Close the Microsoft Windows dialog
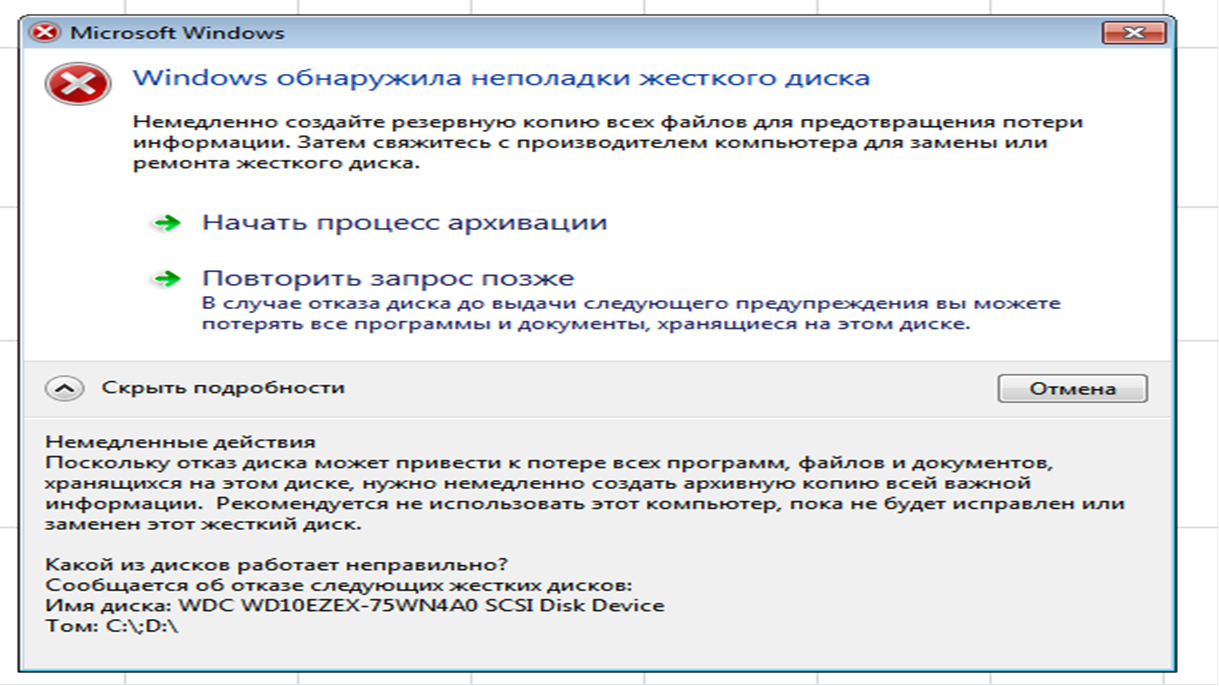 point(1133,33)
